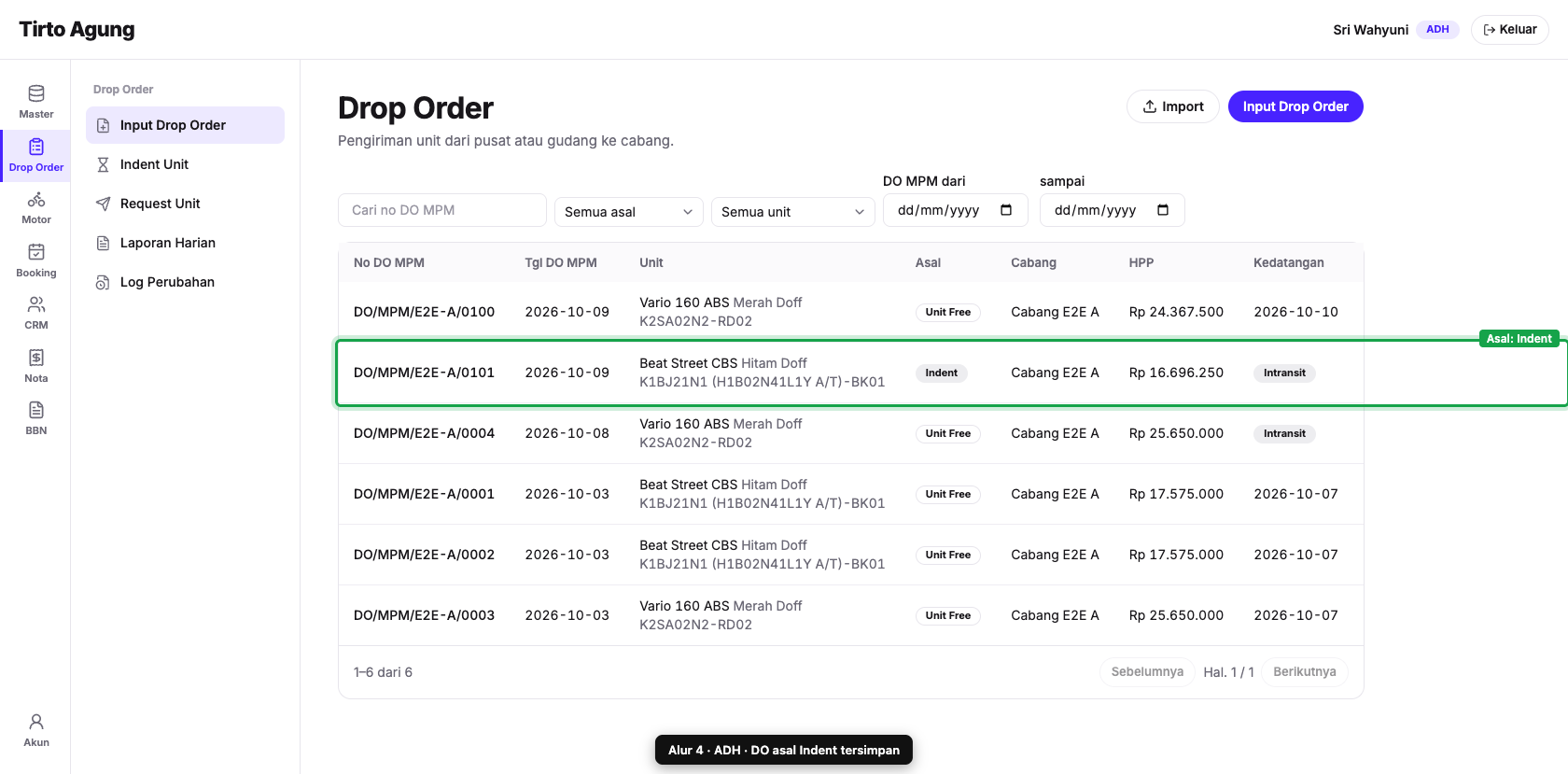Expand the Semua unit dropdown
Image resolution: width=1568 pixels, height=774 pixels.
click(793, 212)
